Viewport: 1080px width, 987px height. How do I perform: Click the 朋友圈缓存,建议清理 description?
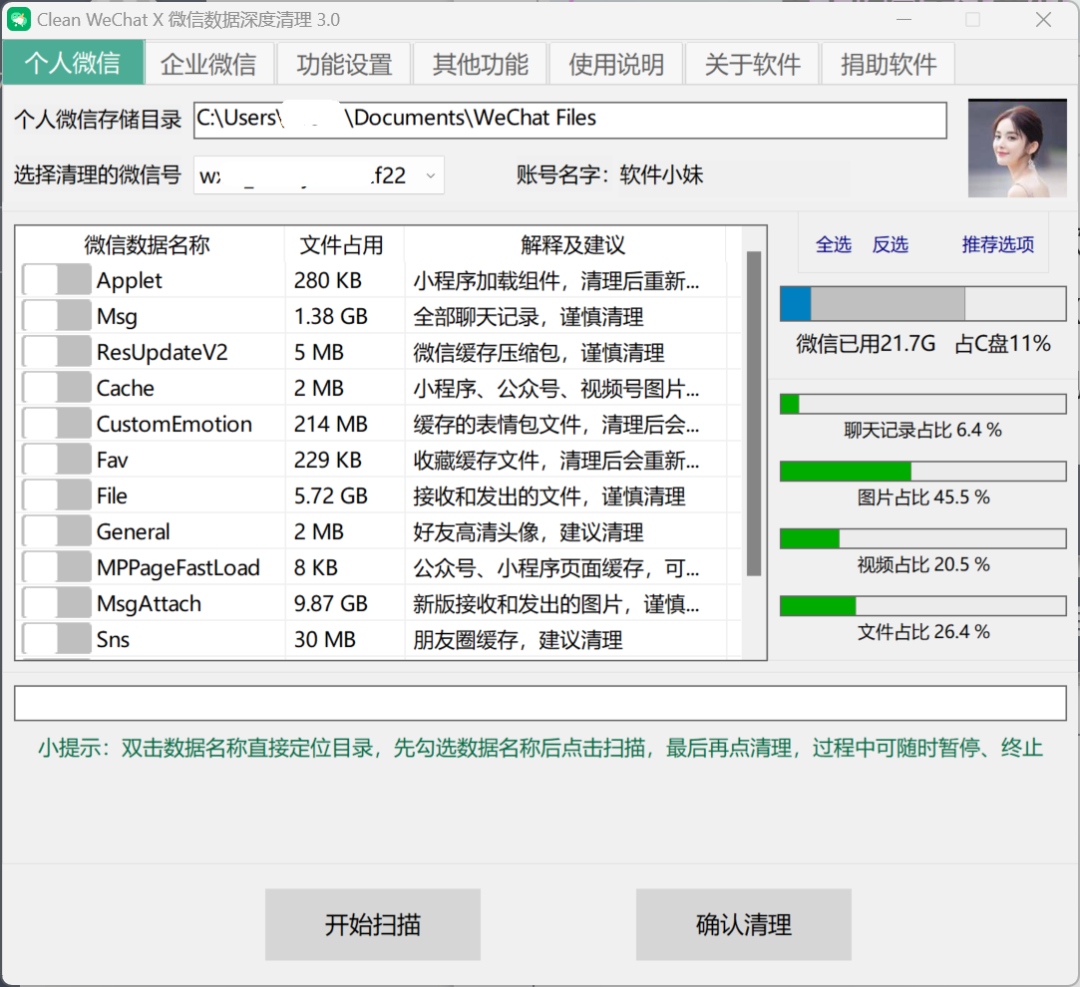[x=518, y=639]
